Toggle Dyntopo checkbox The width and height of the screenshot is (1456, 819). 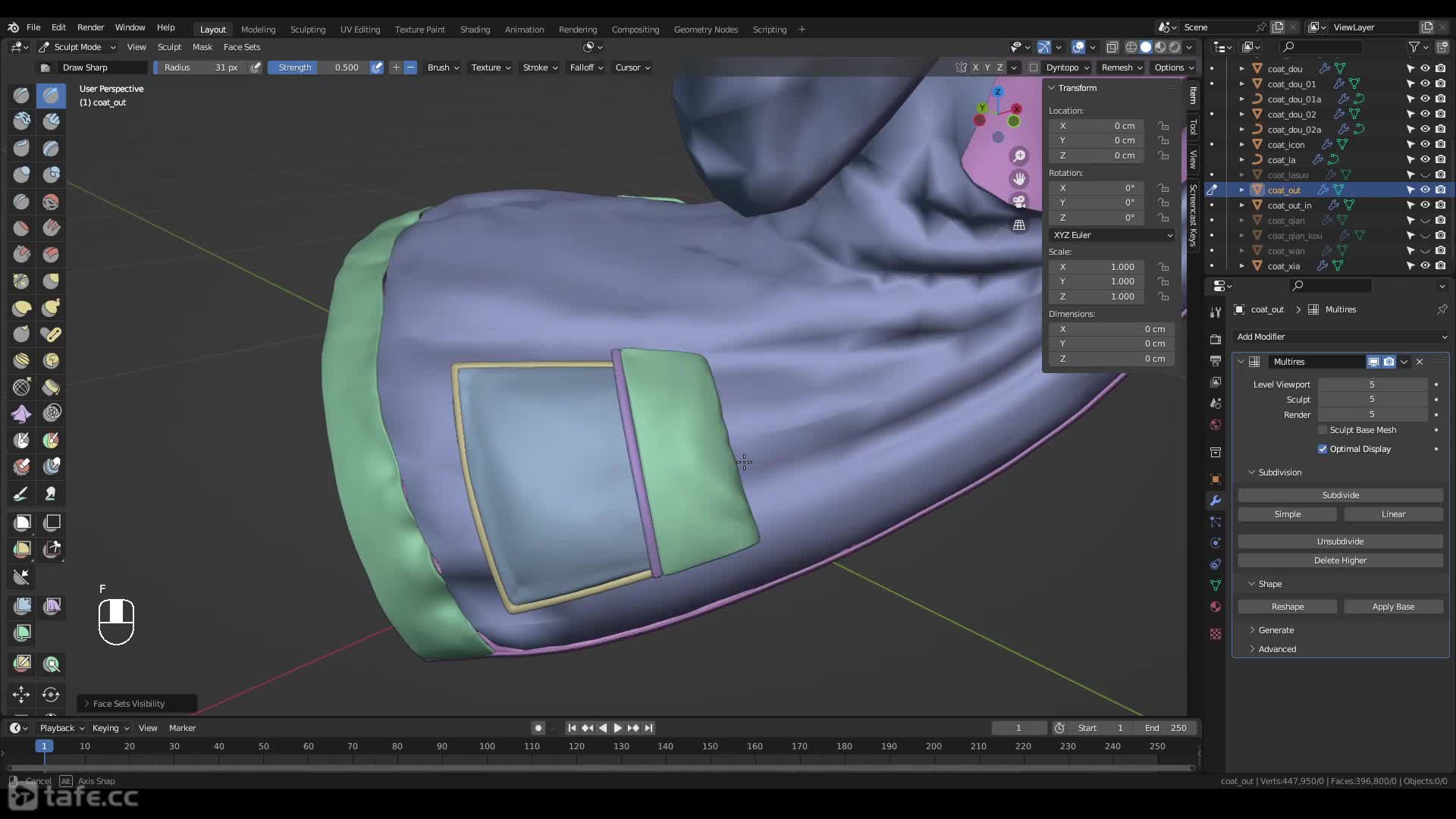(1033, 67)
